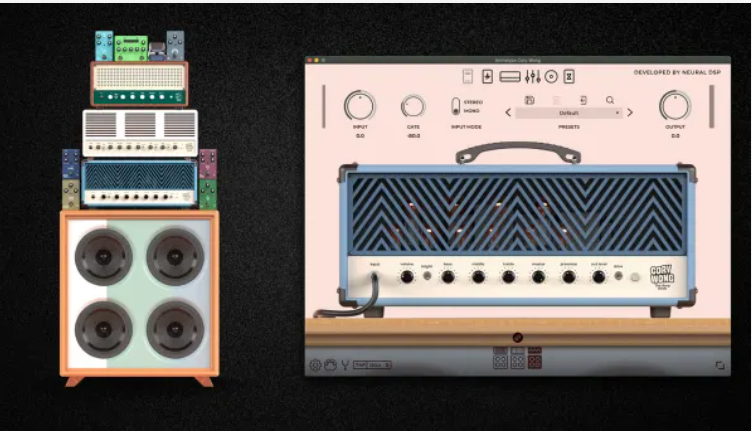Open the graphic EQ sliders section icon
The image size is (752, 432).
click(x=533, y=76)
